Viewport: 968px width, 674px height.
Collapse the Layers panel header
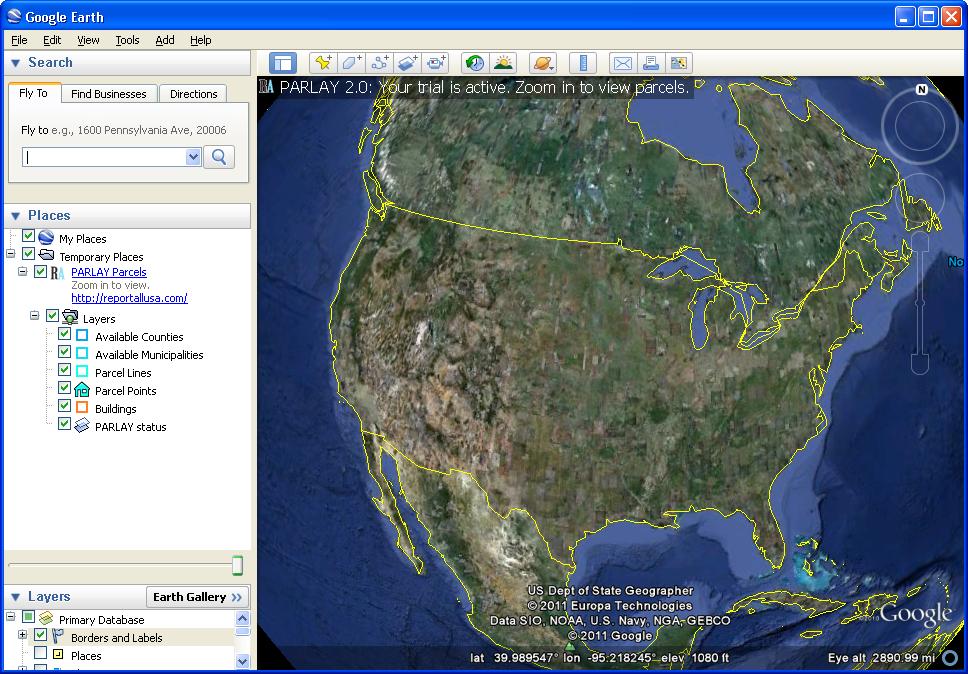coord(16,597)
